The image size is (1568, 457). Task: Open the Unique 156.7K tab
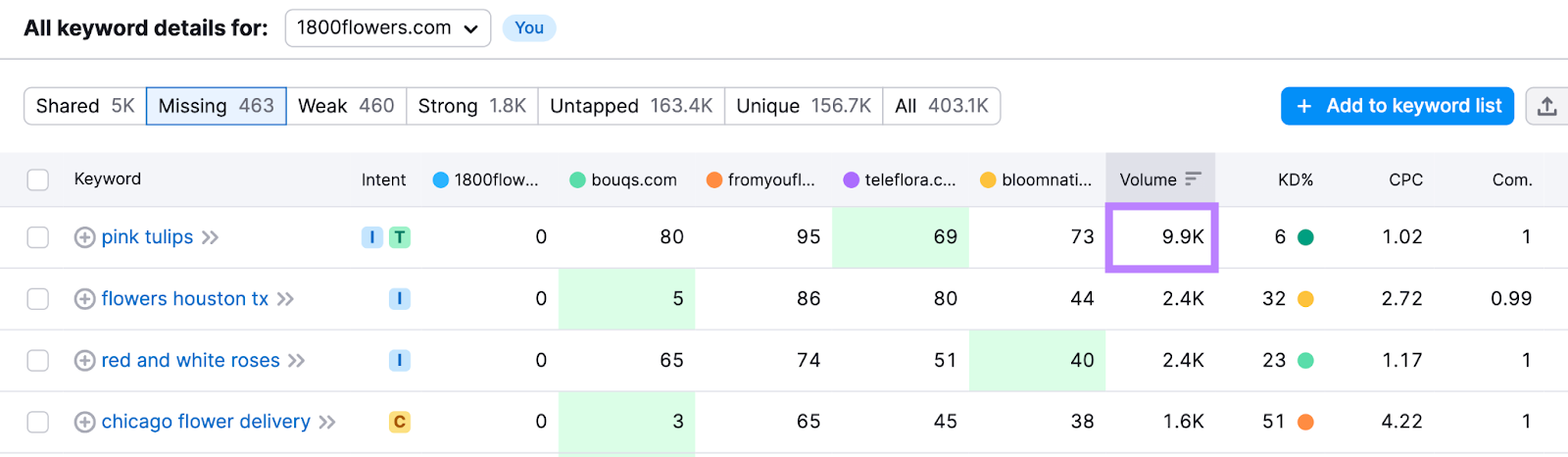[804, 106]
